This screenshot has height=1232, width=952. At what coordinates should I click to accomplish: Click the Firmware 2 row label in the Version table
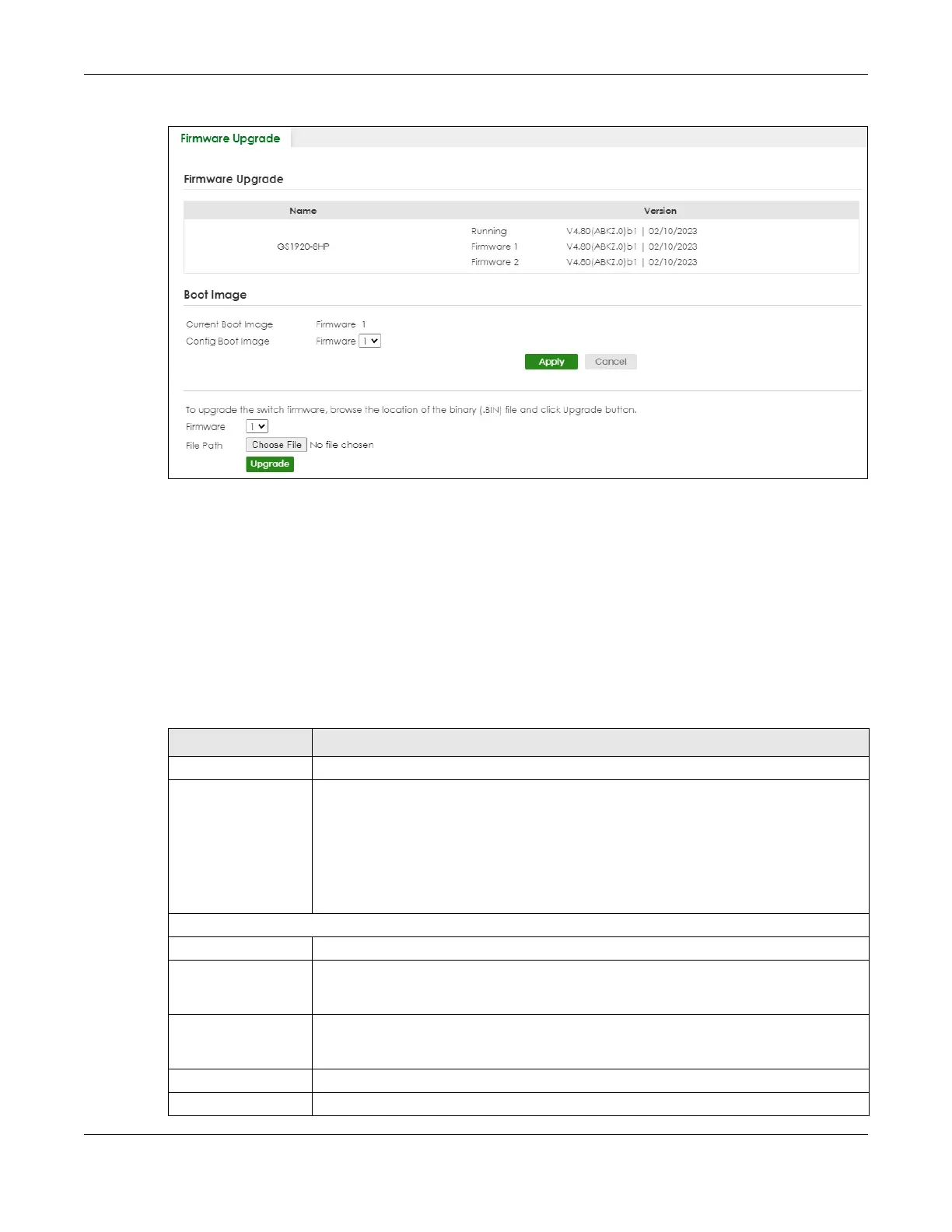click(495, 262)
